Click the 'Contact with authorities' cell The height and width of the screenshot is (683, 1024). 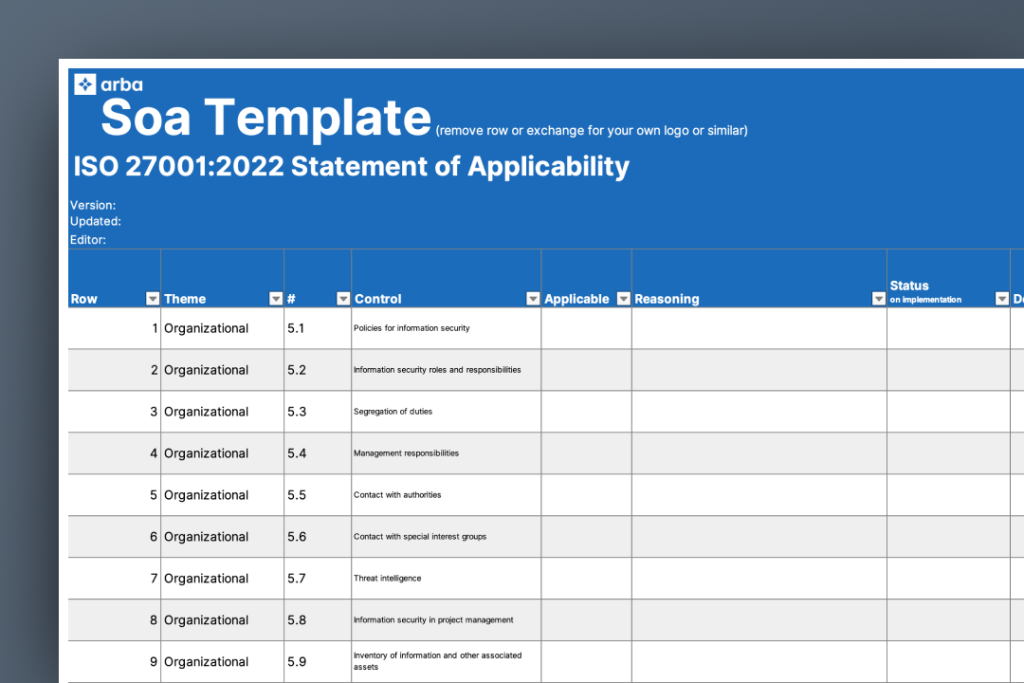[x=447, y=495]
